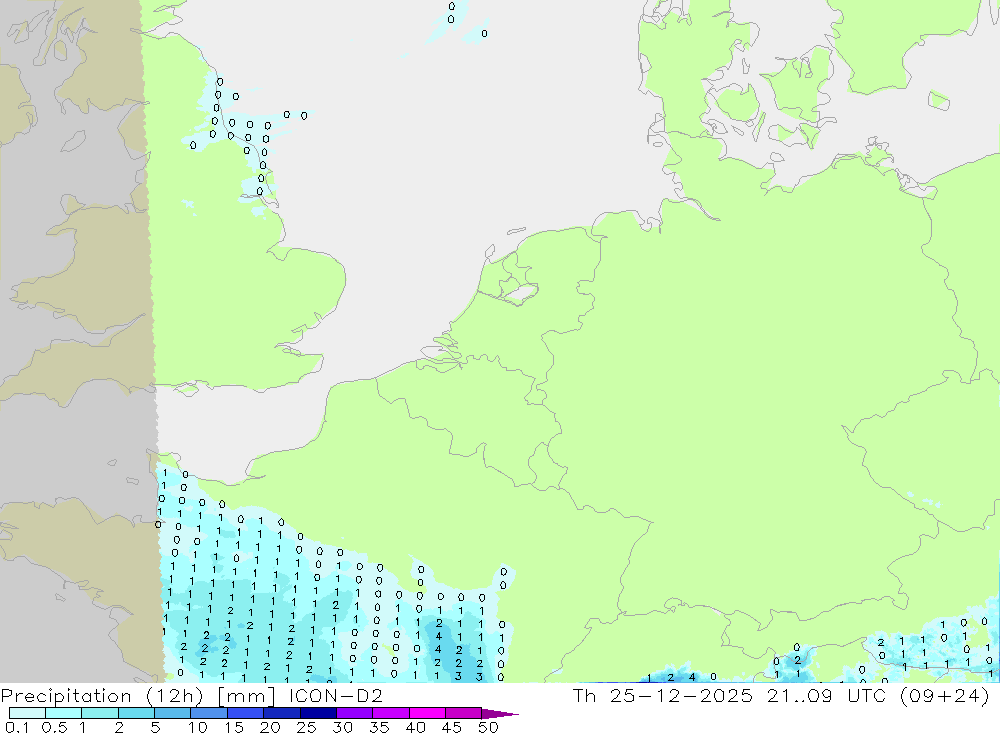Choose the legend swatch between 10 and 15
The height and width of the screenshot is (733, 1000).
209,713
